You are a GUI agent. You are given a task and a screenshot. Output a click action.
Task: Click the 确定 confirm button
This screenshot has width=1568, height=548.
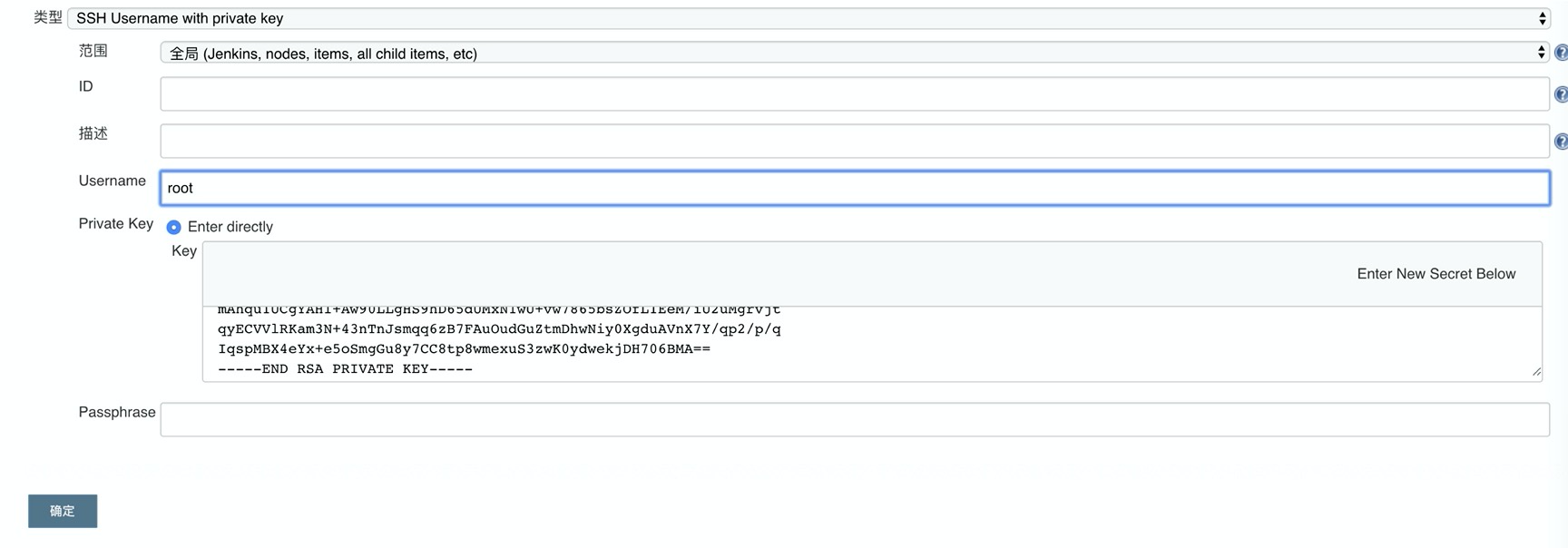[x=63, y=511]
